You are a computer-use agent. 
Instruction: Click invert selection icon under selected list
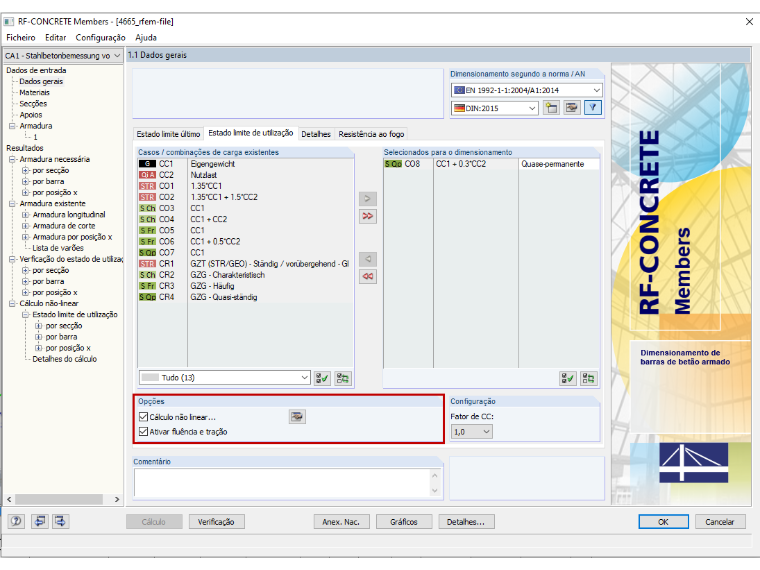pyautogui.click(x=588, y=378)
